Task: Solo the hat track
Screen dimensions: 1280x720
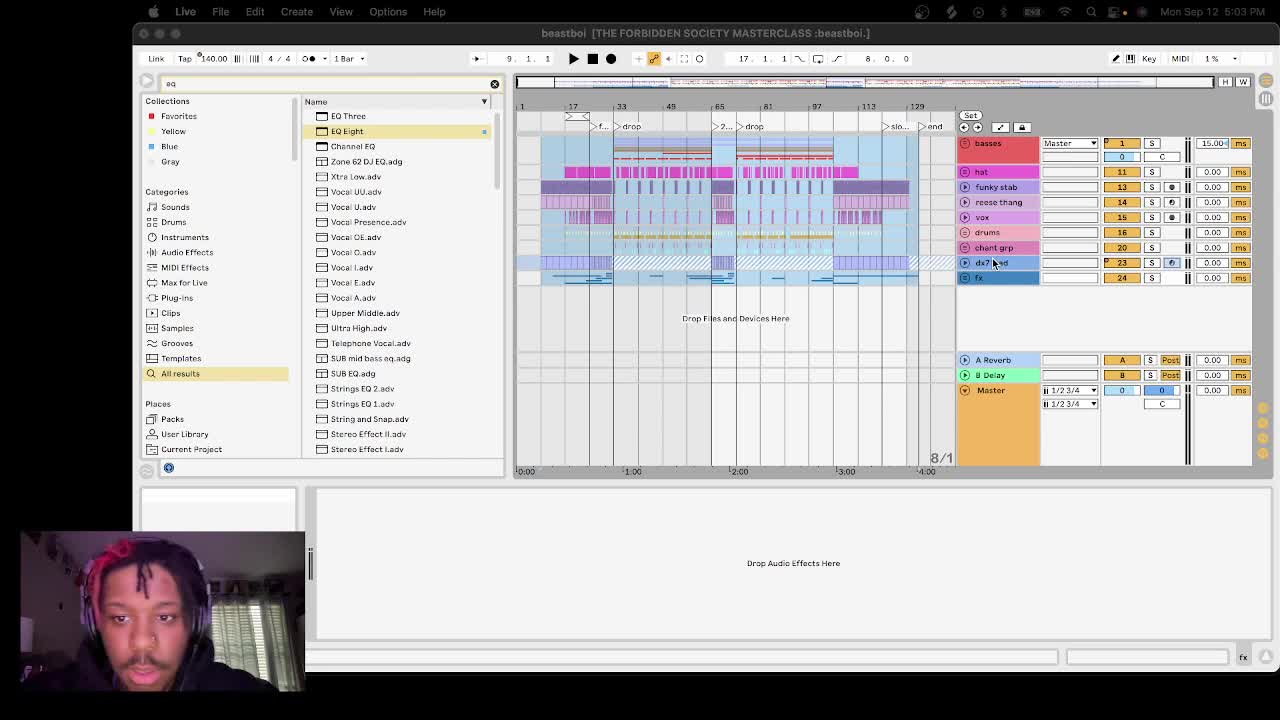Action: coord(1152,172)
